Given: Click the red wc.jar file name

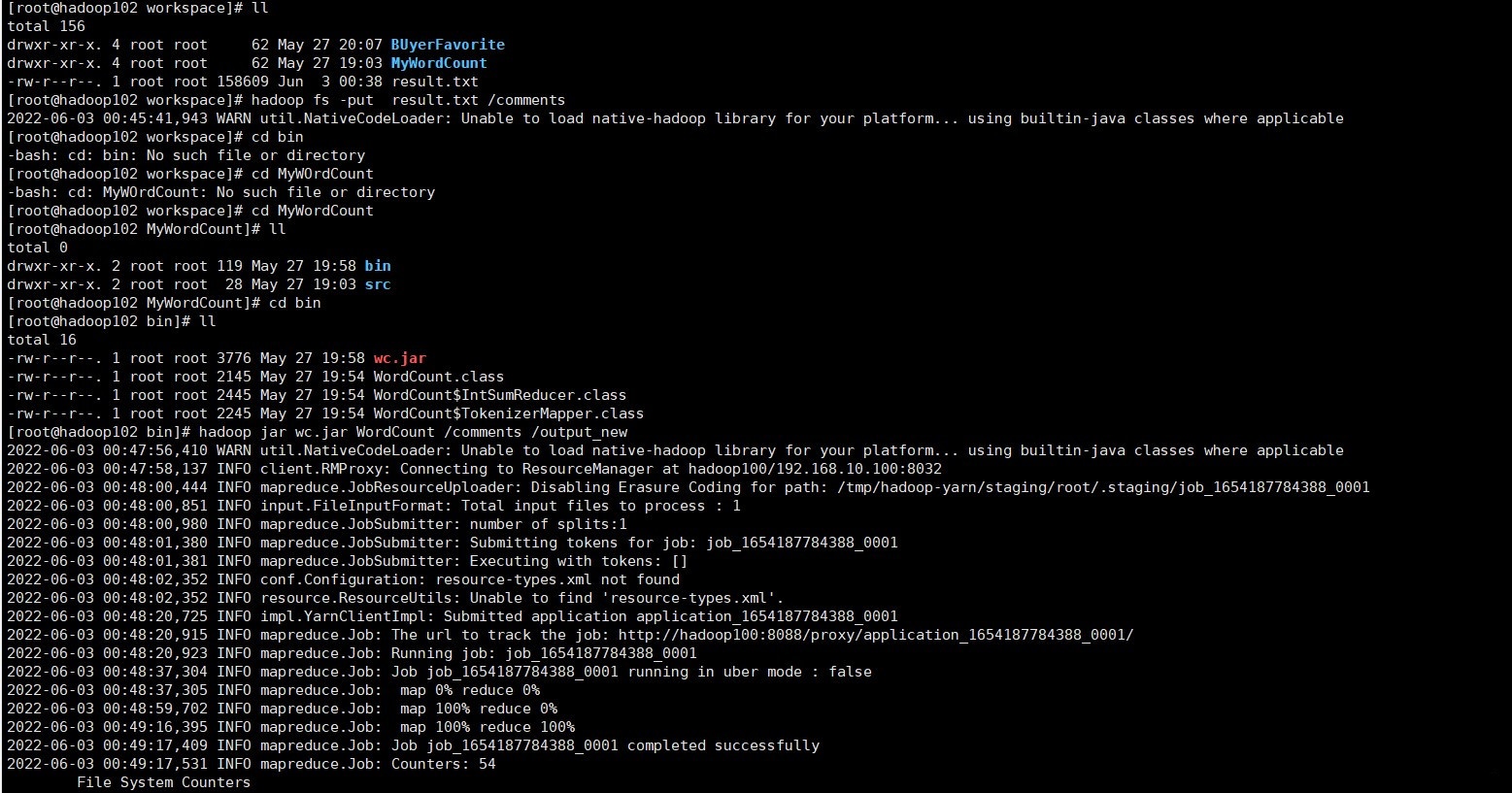Looking at the screenshot, I should point(400,358).
